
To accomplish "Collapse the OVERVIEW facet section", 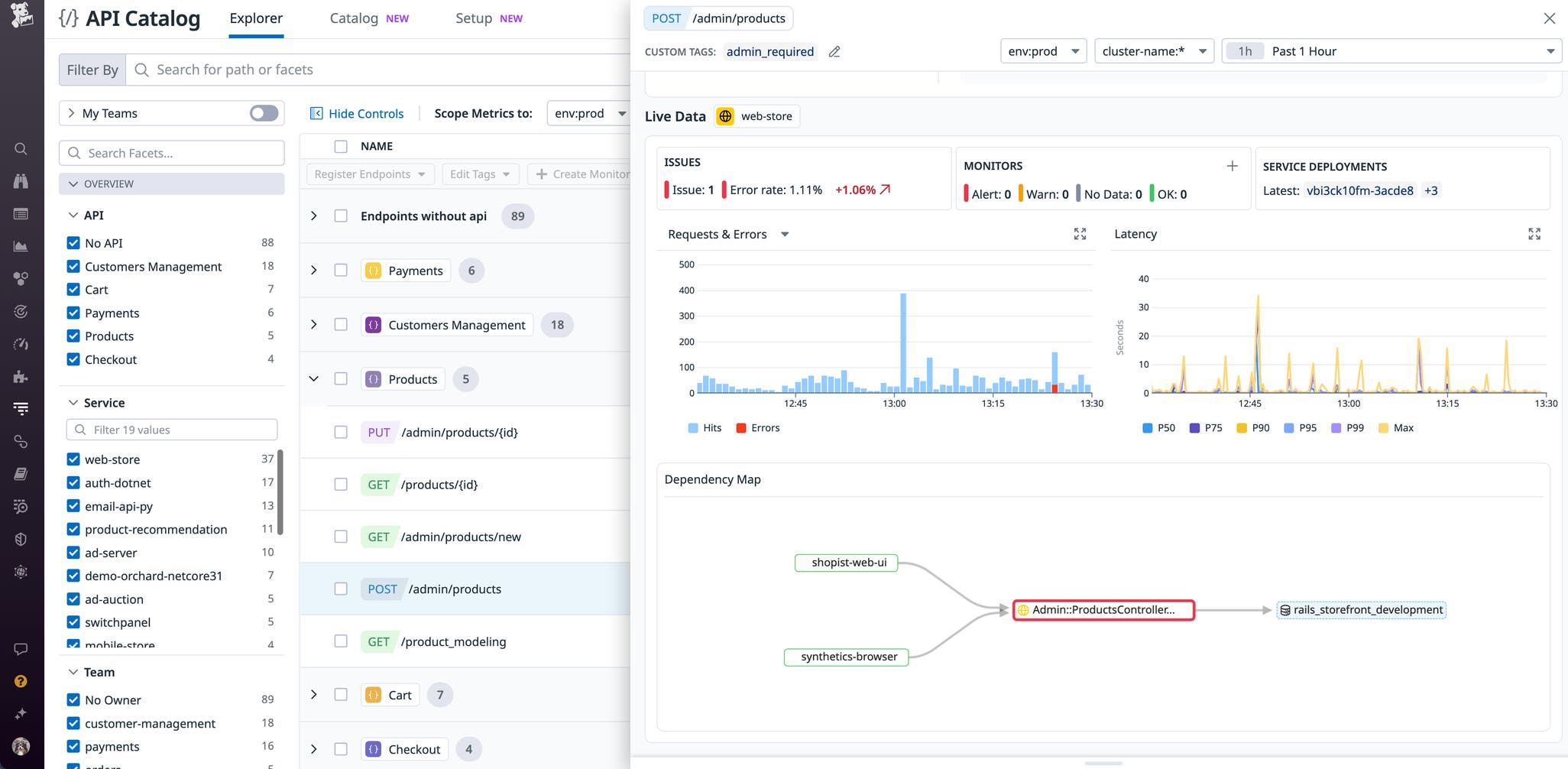I will pos(172,184).
